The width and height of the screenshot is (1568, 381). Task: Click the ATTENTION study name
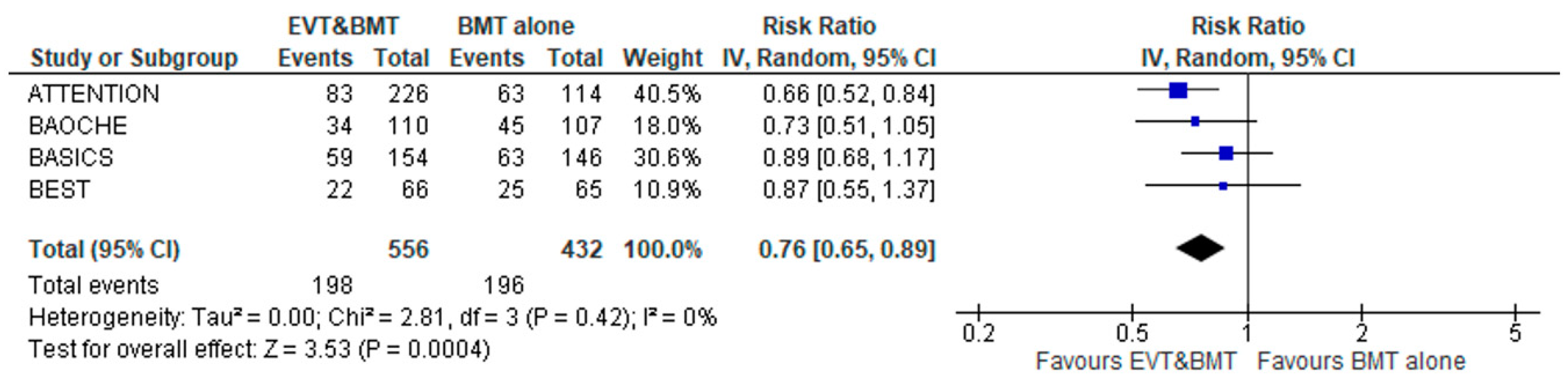coord(94,94)
